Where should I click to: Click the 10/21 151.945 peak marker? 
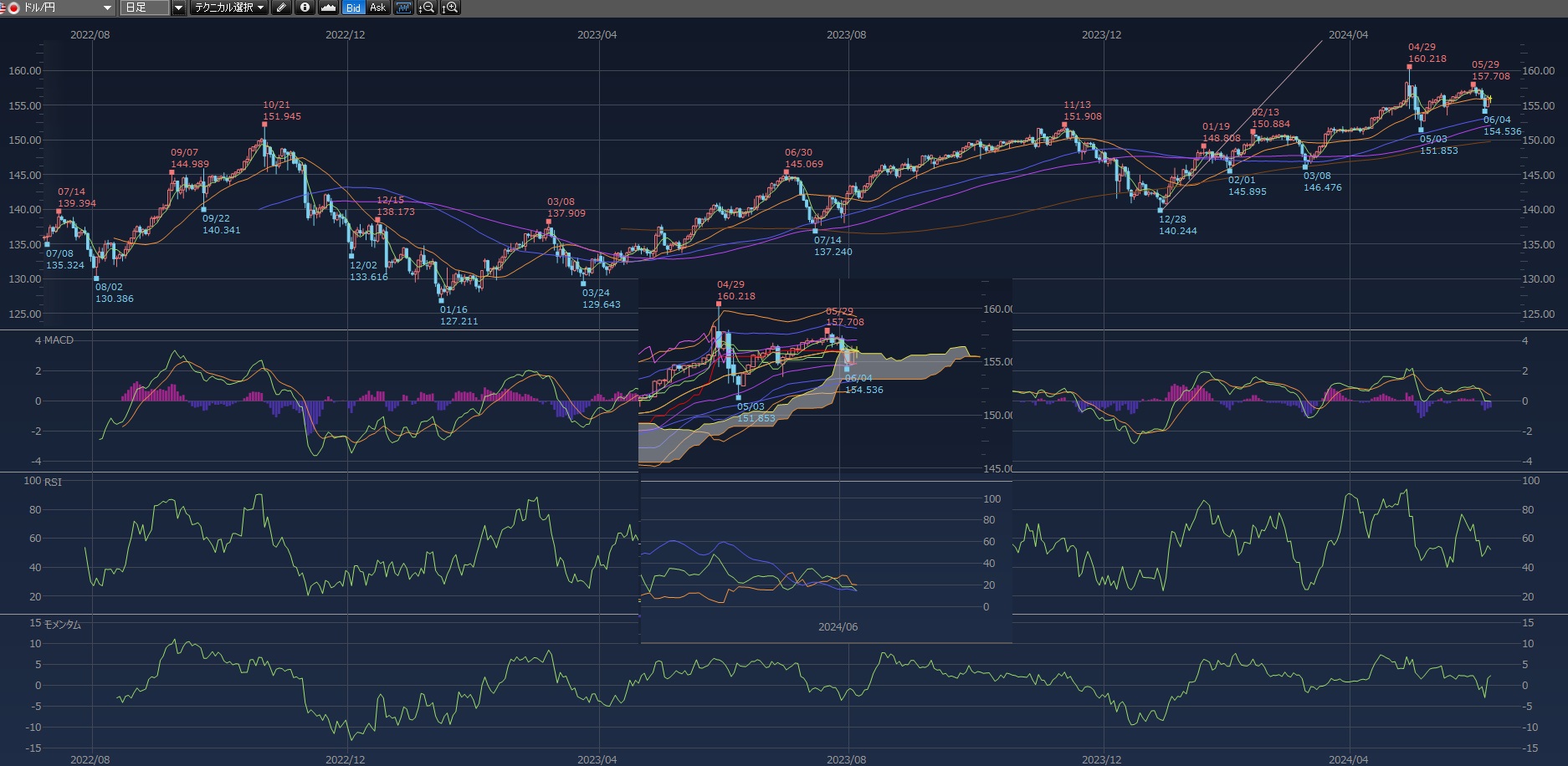coord(264,125)
